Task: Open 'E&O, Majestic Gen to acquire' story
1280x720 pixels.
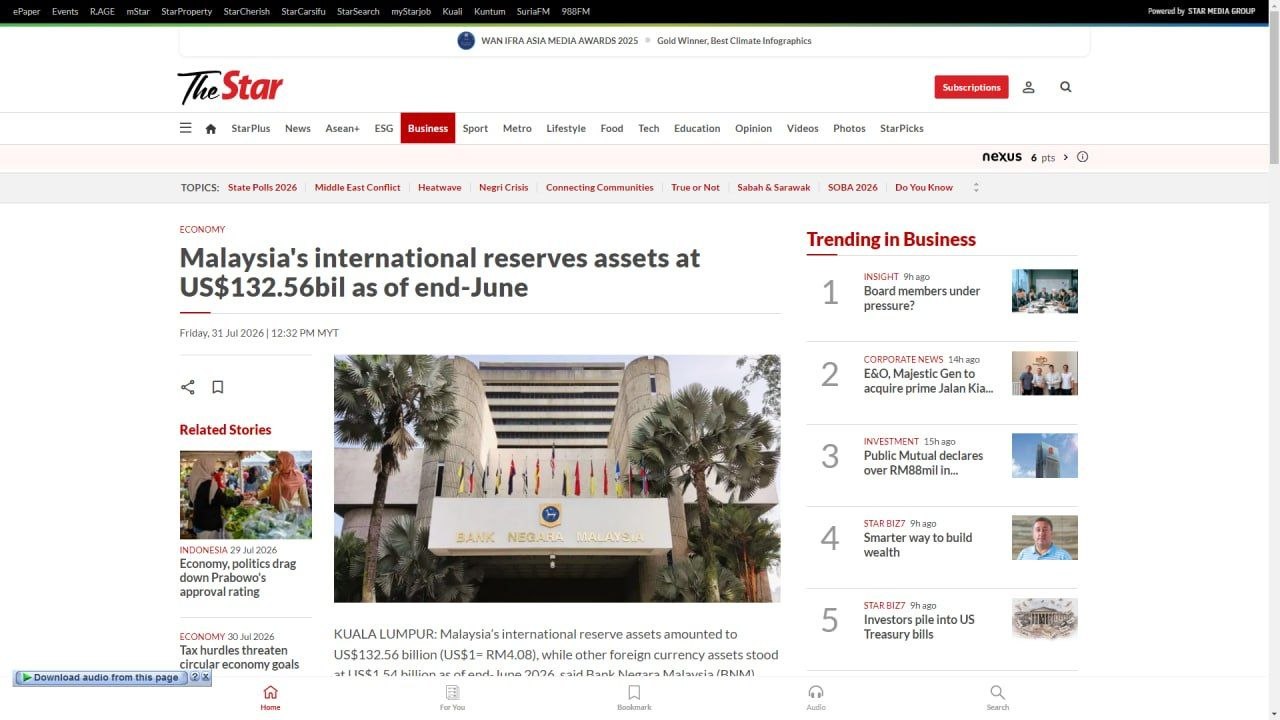Action: click(928, 381)
